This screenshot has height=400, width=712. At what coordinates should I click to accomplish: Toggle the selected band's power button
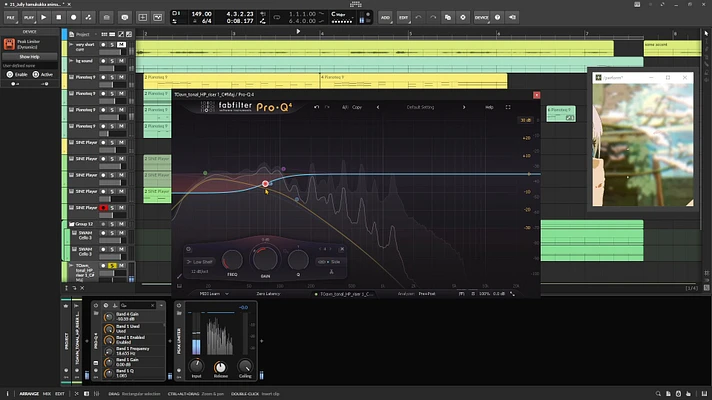coord(188,249)
